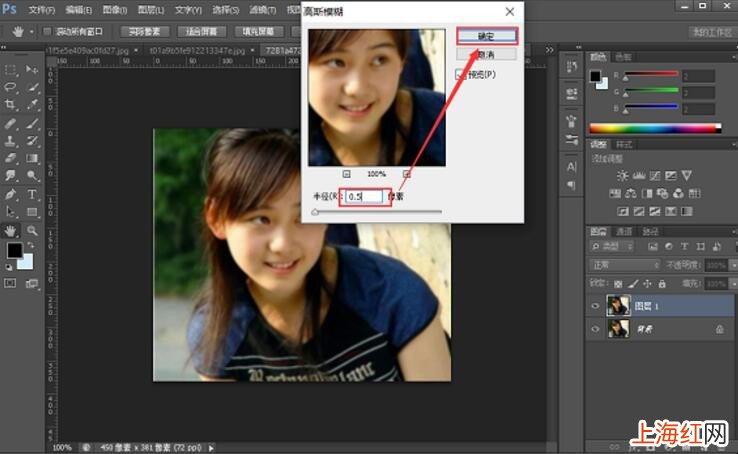Screen dimensions: 738x454
Task: Select the Healing Brush tool
Action: [10, 124]
